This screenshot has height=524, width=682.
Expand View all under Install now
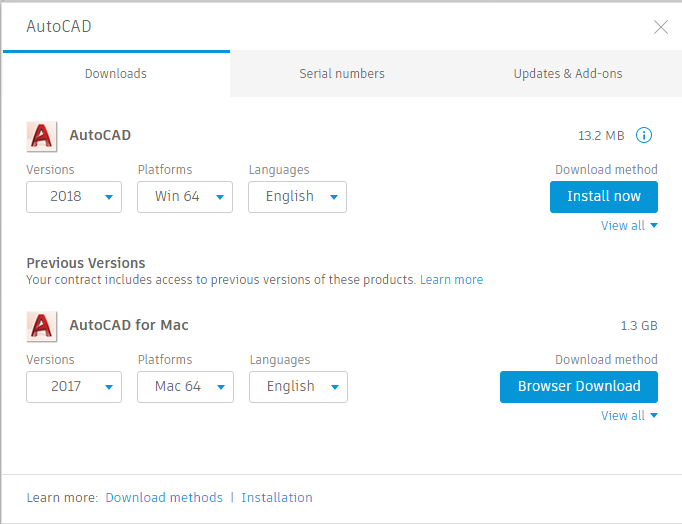point(629,226)
